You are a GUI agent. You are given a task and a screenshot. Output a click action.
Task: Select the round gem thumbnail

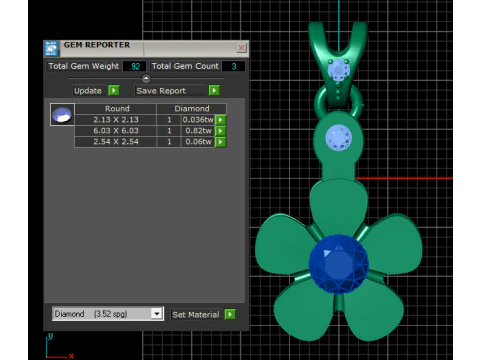click(x=62, y=114)
